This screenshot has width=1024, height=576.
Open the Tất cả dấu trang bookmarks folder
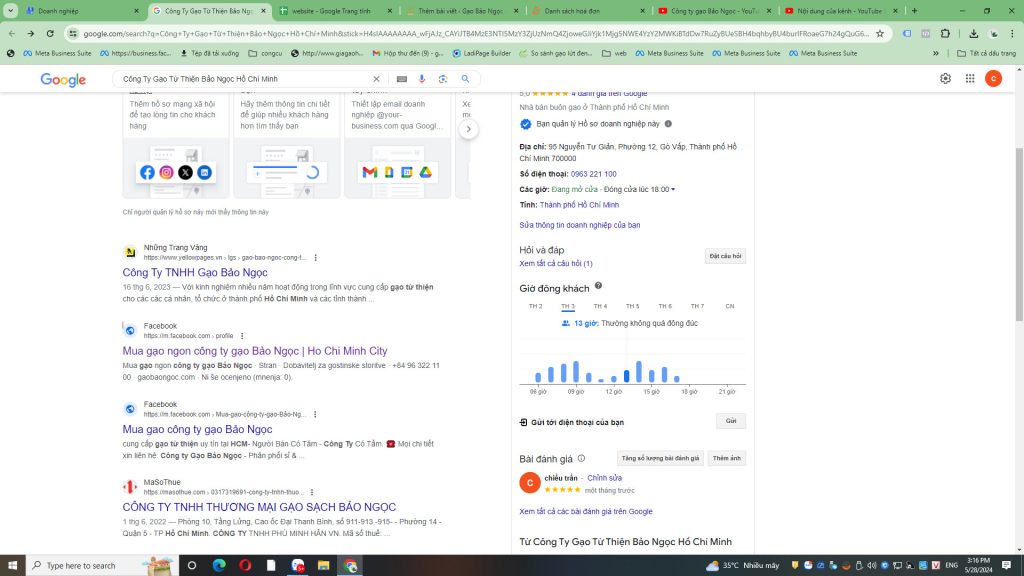985,53
